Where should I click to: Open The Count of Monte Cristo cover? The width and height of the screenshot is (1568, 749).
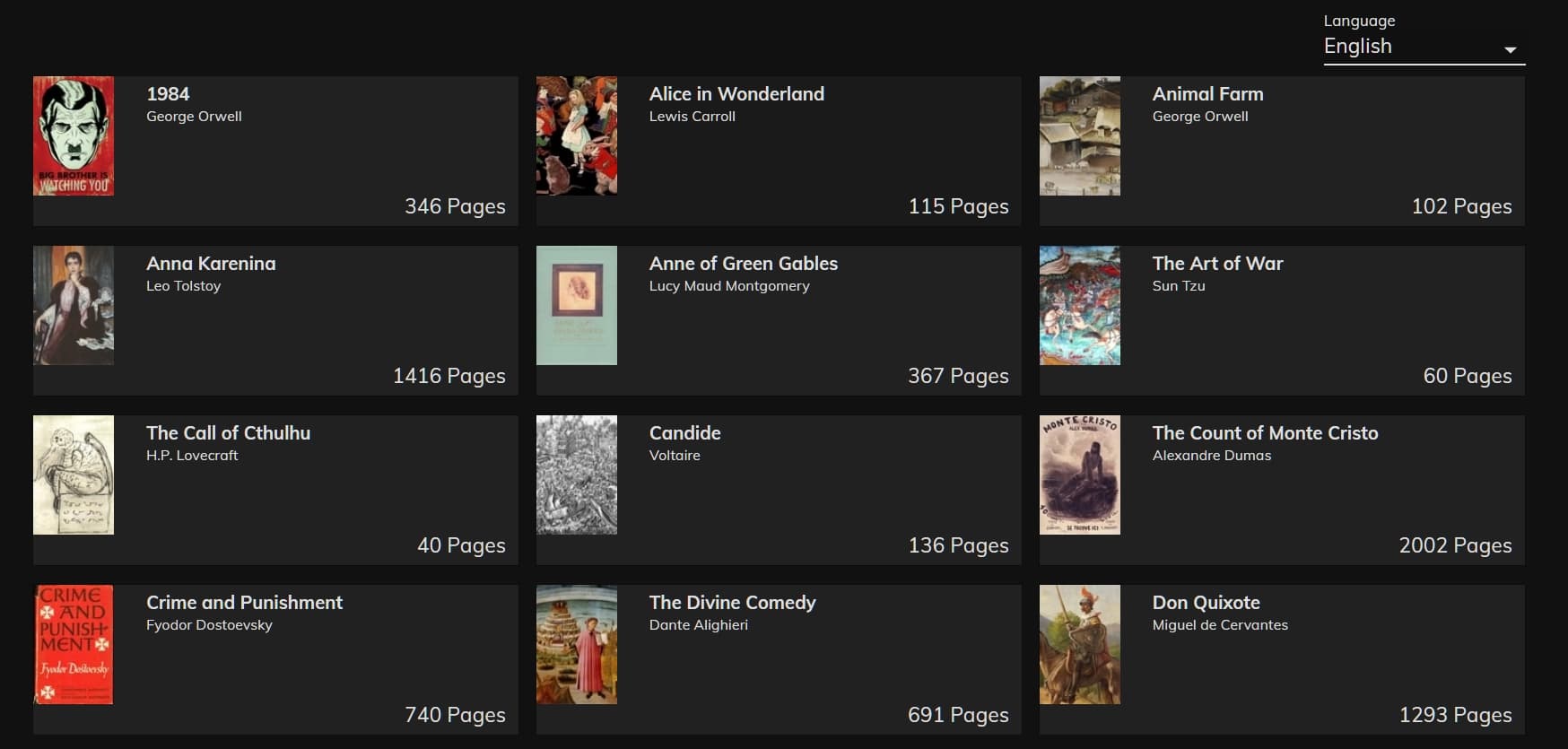(x=1080, y=475)
